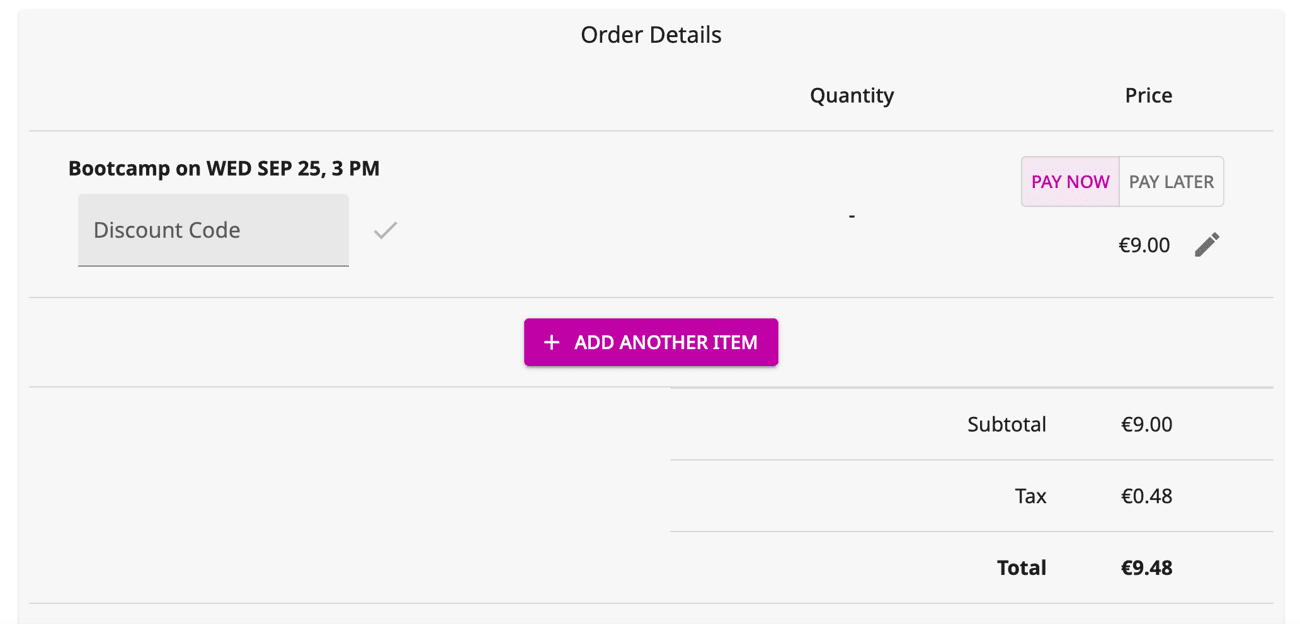Click the Discount Code placeholder text

[x=167, y=230]
